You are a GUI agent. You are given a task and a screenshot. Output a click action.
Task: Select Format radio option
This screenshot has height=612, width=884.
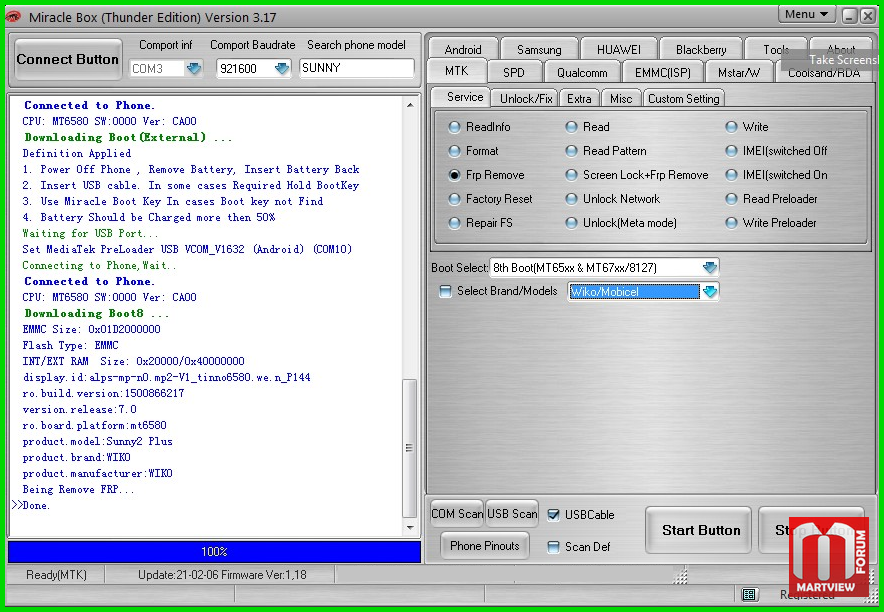click(x=454, y=151)
